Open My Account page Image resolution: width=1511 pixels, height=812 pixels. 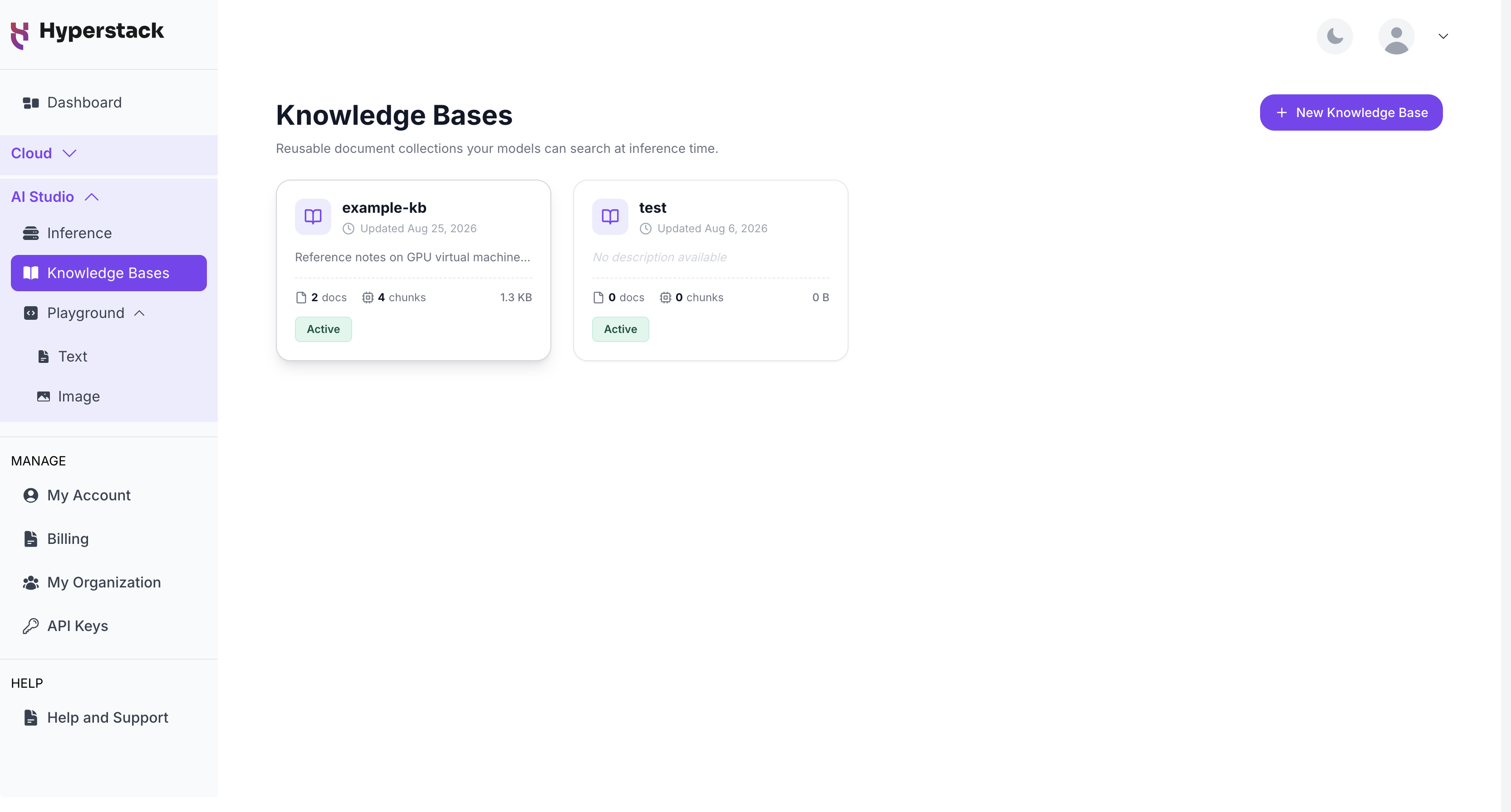point(108,495)
